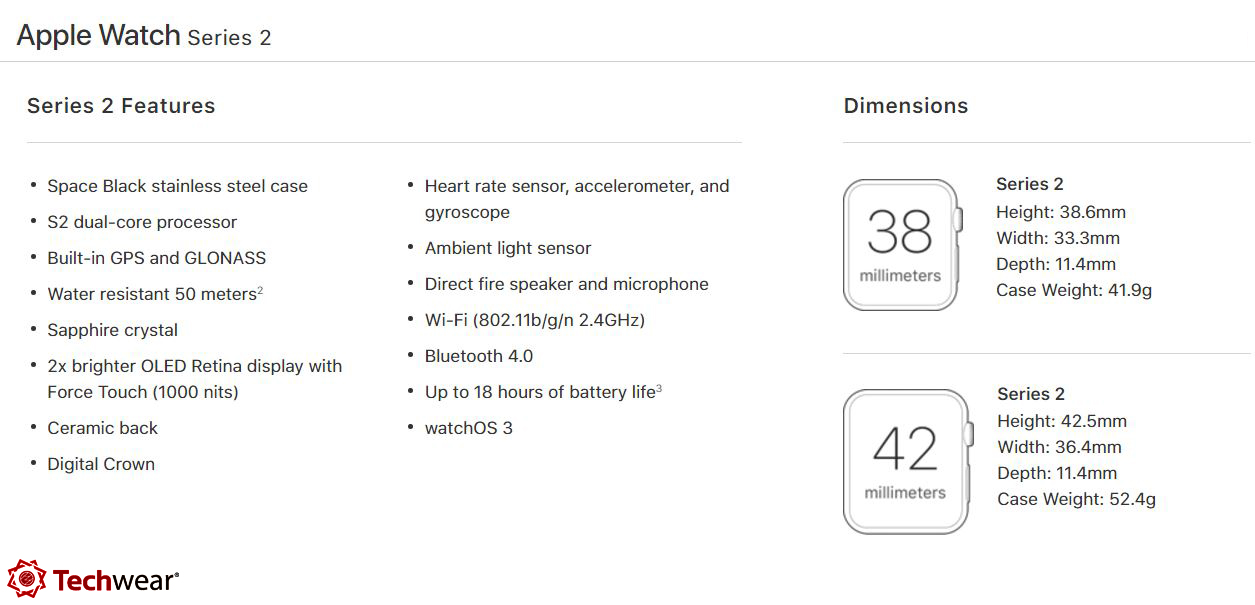This screenshot has width=1255, height=605.
Task: Click the 42 millimeters watch icon
Action: [906, 461]
